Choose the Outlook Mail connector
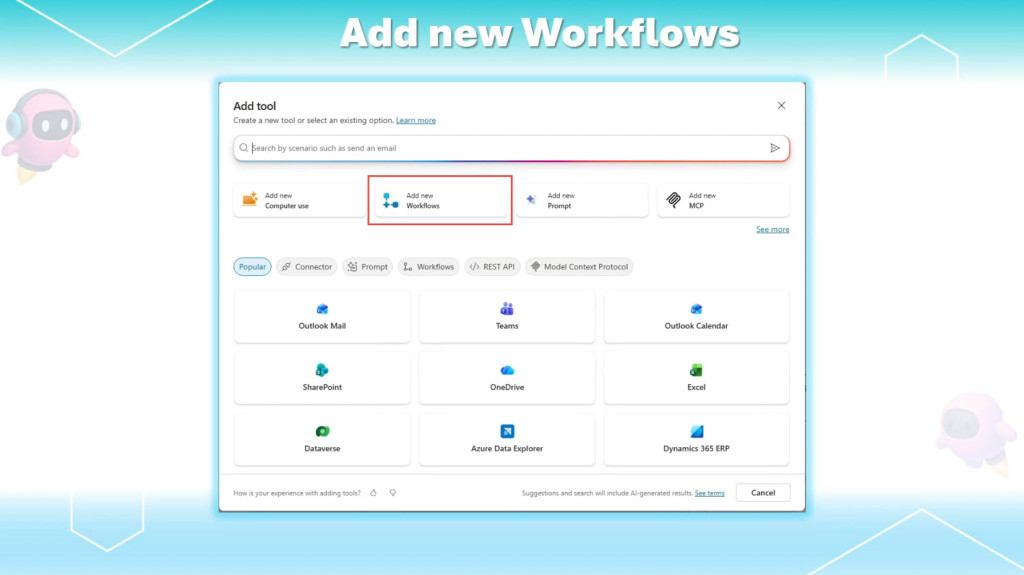Screen dimensions: 1024x575 pyautogui.click(x=322, y=317)
